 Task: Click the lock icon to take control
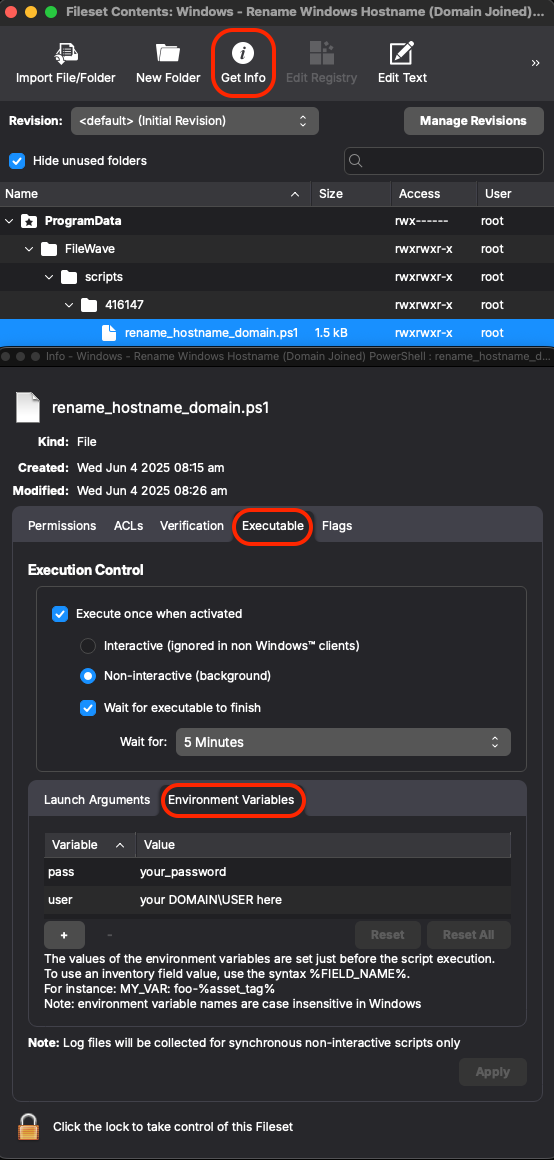(28, 1126)
